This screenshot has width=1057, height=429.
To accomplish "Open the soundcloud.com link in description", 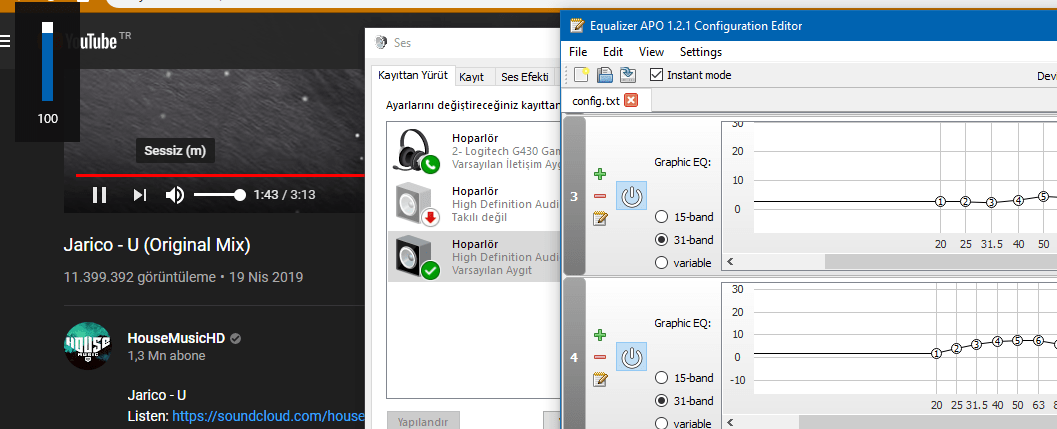I will tap(268, 416).
